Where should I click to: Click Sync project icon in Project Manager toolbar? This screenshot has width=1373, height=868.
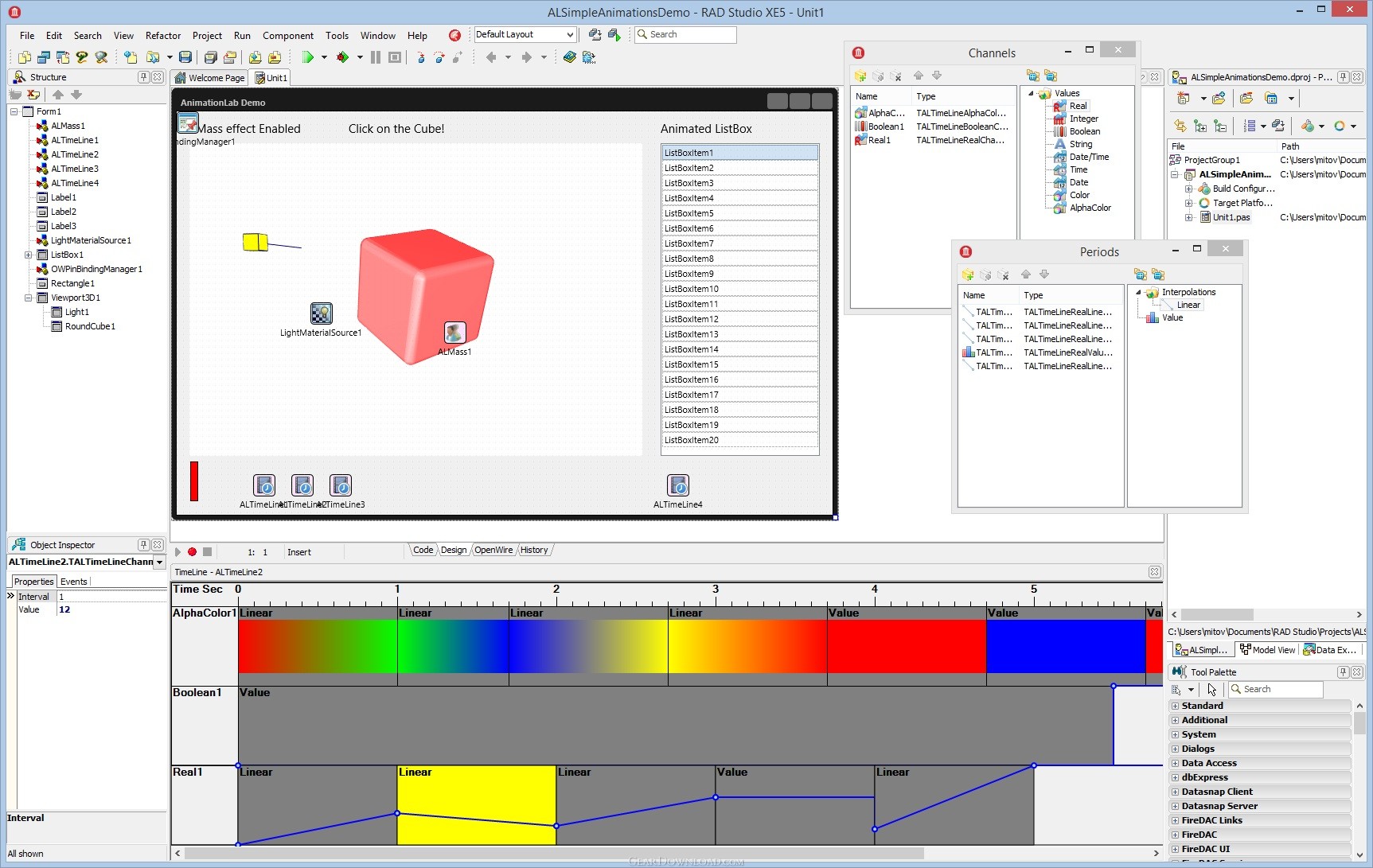pyautogui.click(x=1180, y=126)
